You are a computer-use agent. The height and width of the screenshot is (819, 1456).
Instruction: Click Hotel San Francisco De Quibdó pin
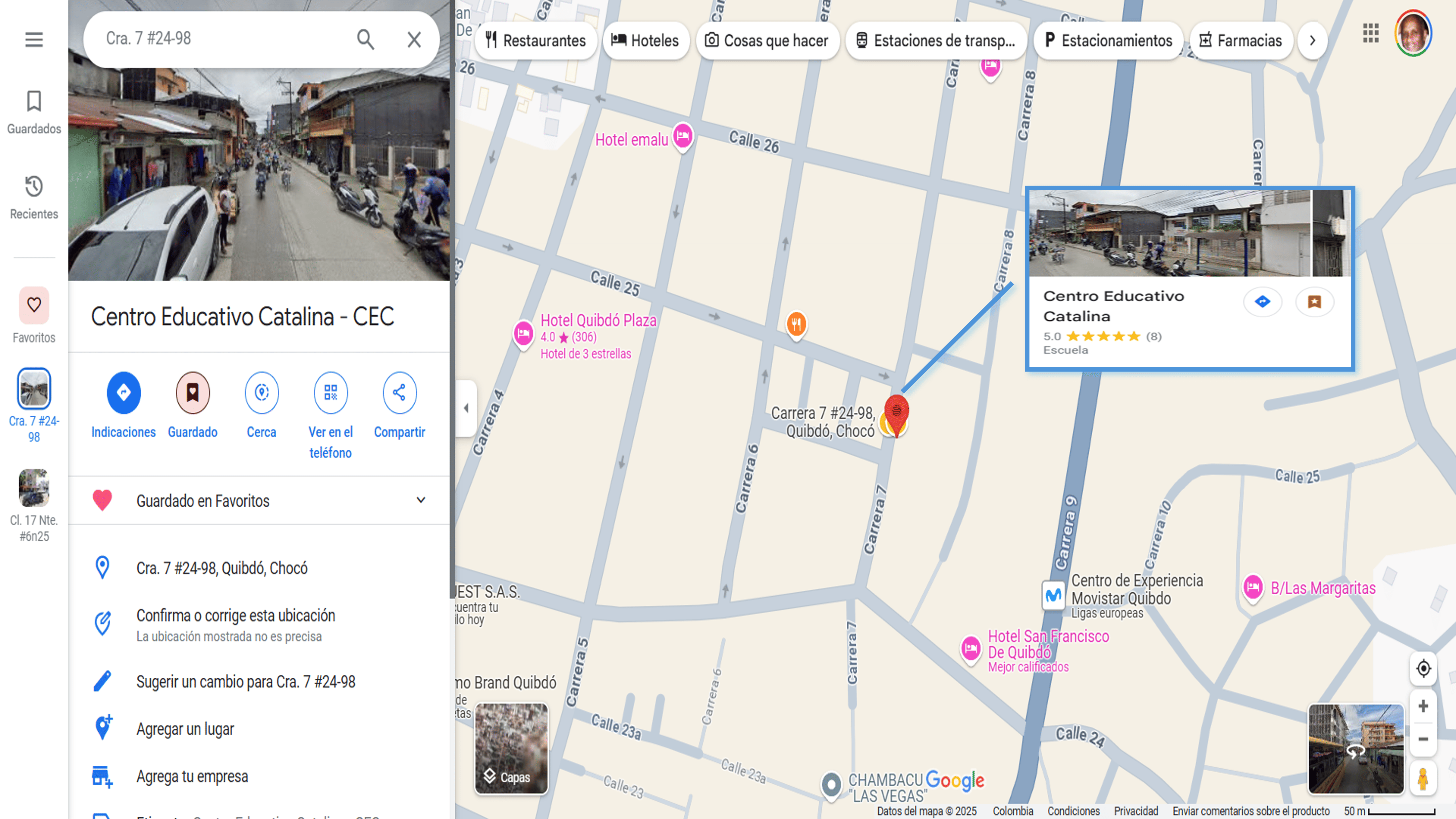click(x=971, y=649)
